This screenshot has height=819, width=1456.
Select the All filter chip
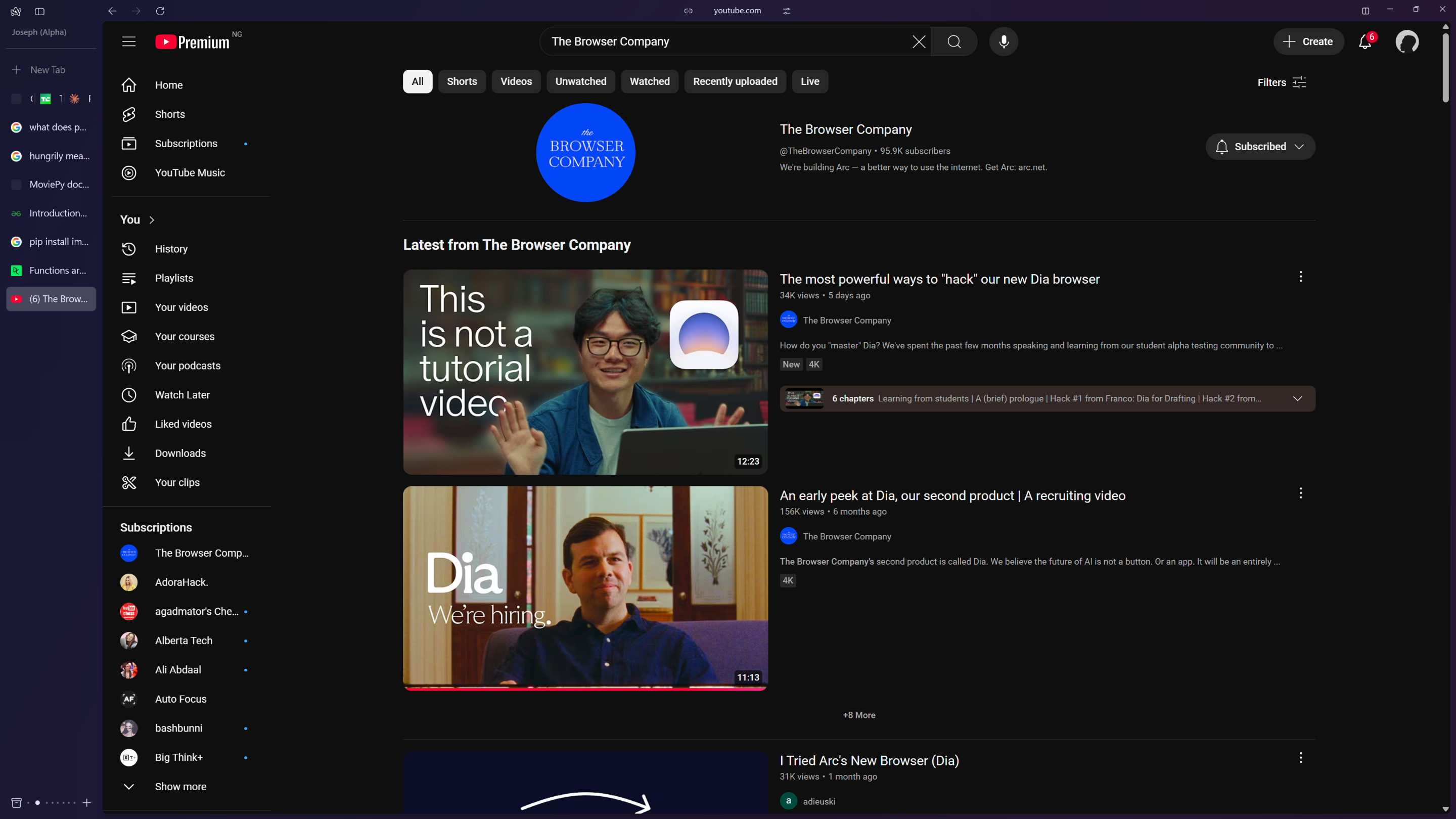(418, 81)
